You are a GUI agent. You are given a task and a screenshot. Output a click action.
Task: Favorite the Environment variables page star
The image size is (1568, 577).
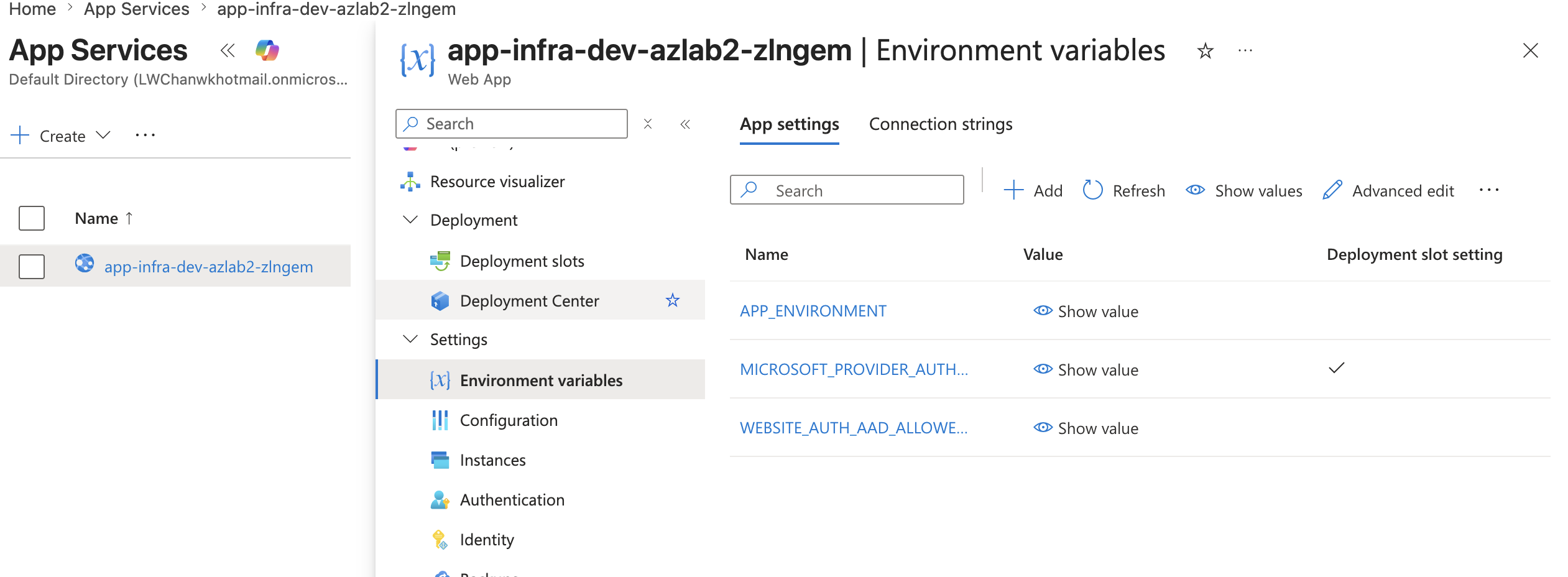click(1206, 50)
